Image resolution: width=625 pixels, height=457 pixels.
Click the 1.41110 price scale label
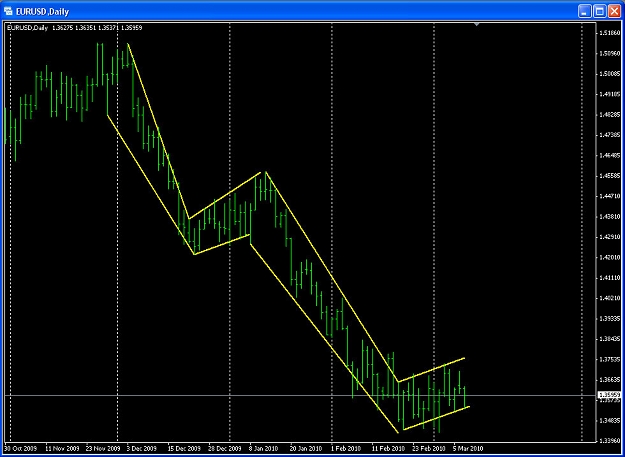(609, 278)
